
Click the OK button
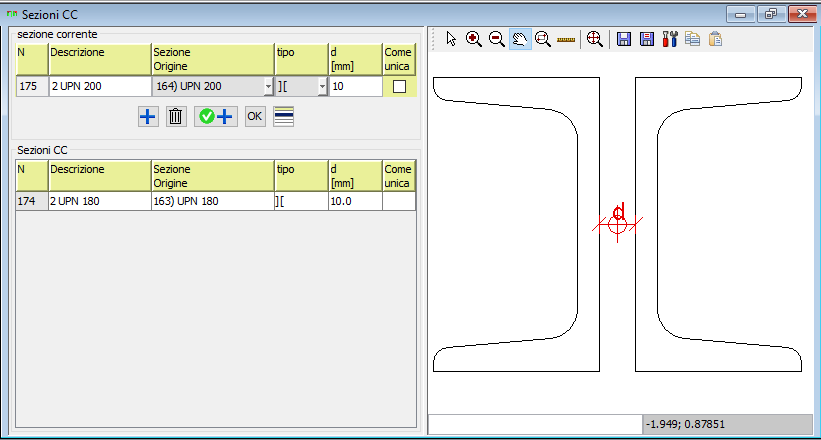255,116
